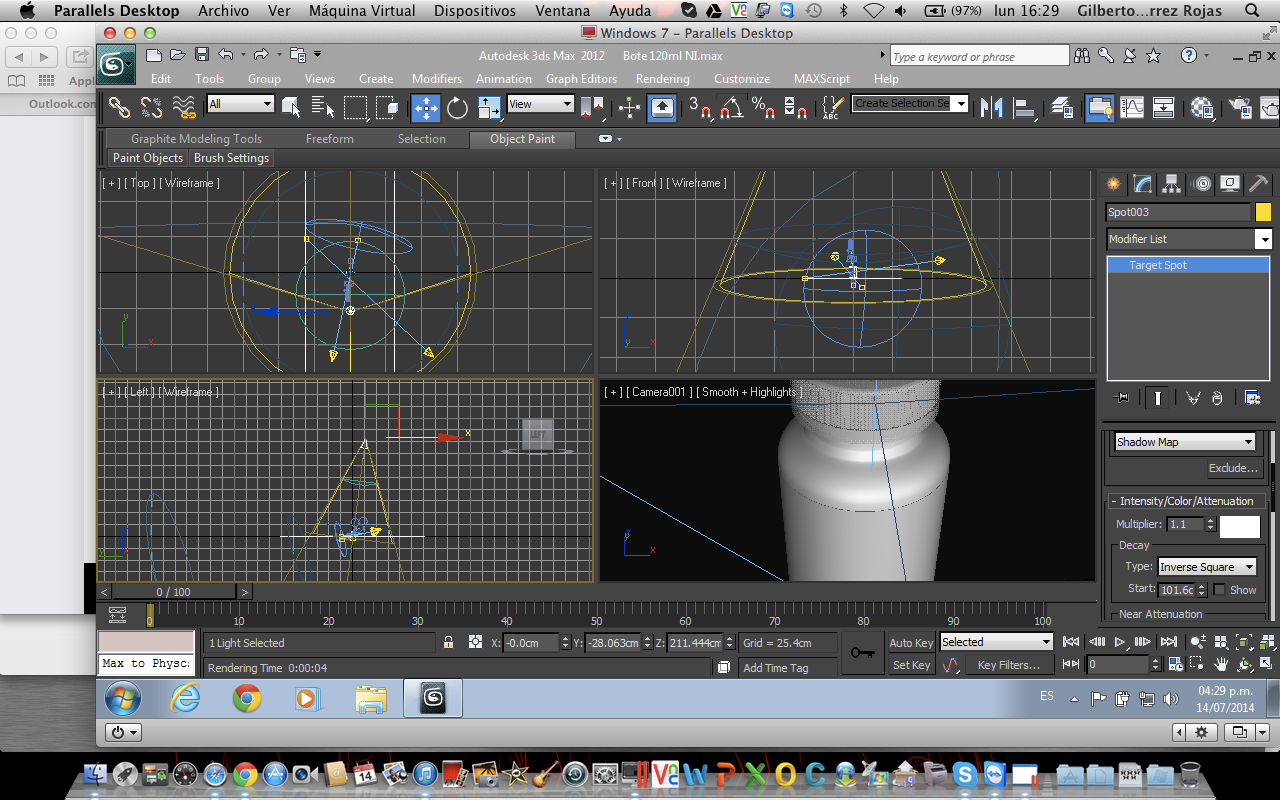Click Use Pivot Point Center icon
1280x800 pixels.
pyautogui.click(x=593, y=106)
